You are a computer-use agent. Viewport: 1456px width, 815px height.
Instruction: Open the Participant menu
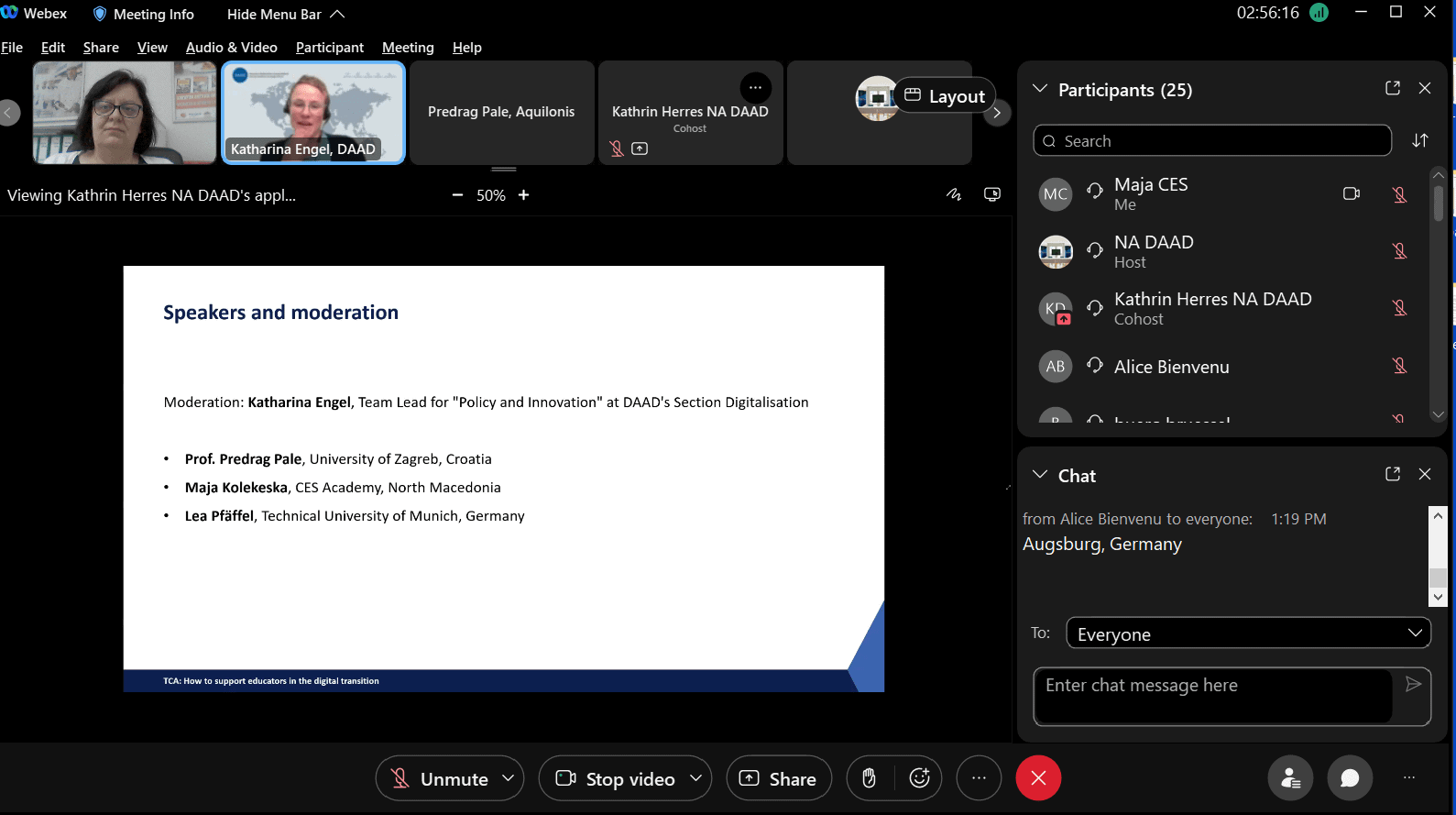pyautogui.click(x=329, y=48)
